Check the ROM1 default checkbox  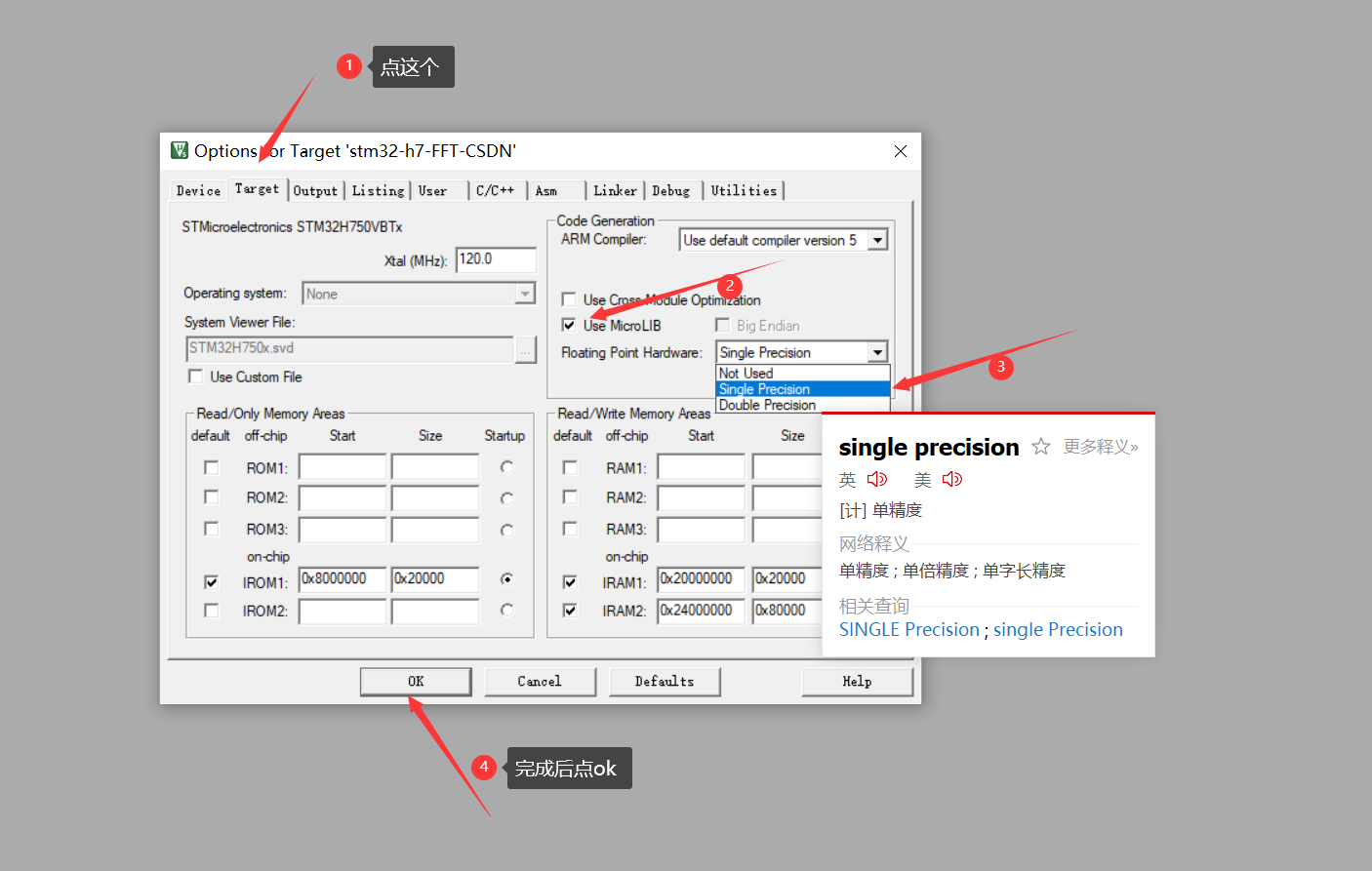coord(211,467)
